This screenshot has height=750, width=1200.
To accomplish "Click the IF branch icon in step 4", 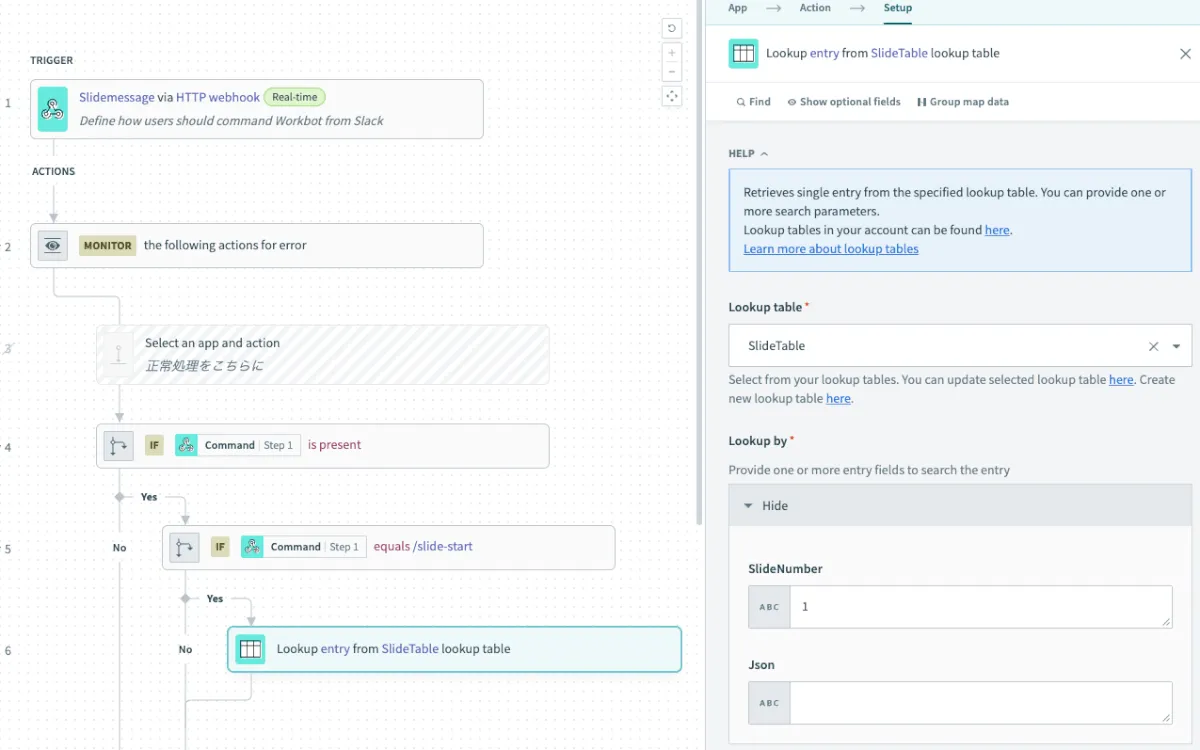I will click(x=119, y=446).
